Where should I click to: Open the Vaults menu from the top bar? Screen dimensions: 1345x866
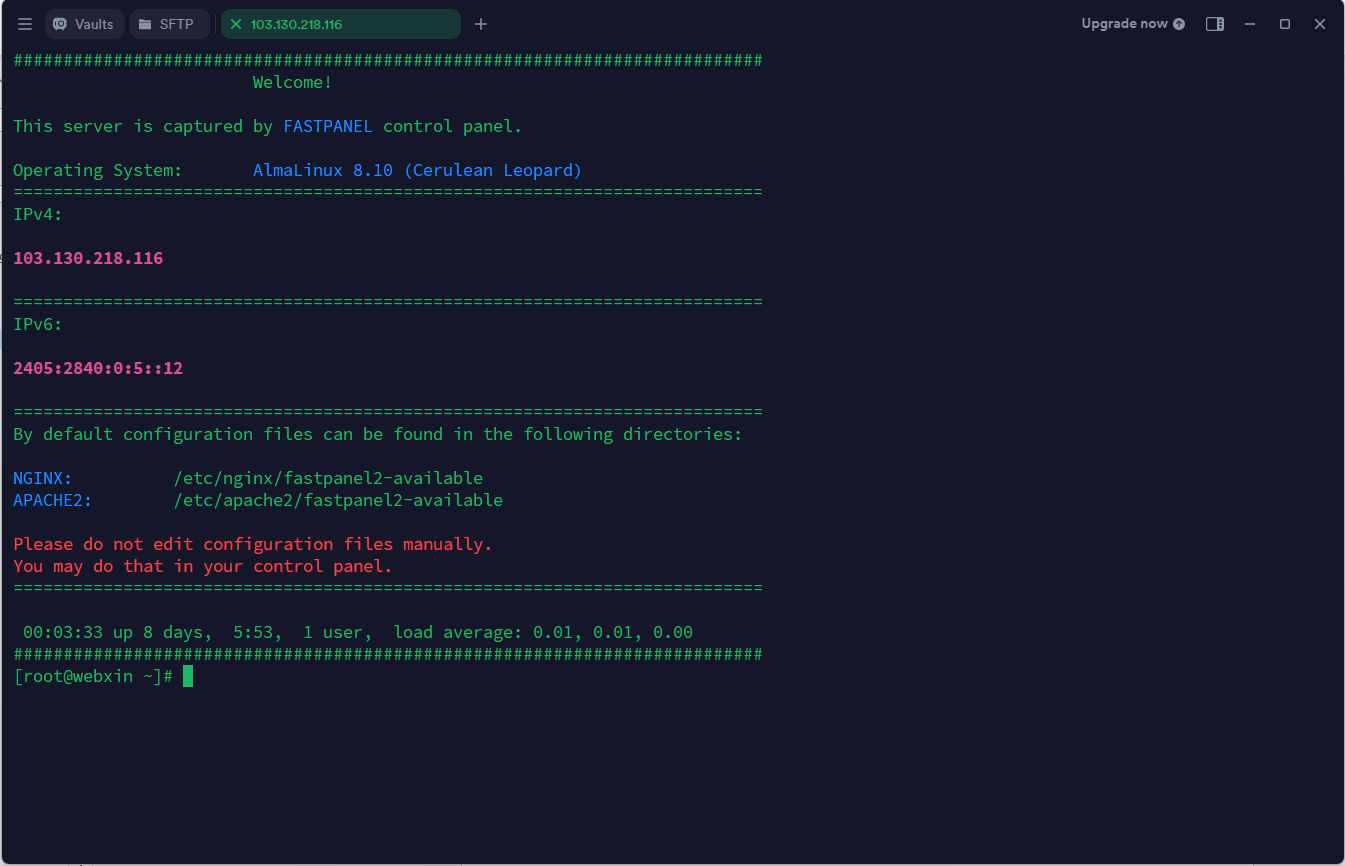click(84, 24)
